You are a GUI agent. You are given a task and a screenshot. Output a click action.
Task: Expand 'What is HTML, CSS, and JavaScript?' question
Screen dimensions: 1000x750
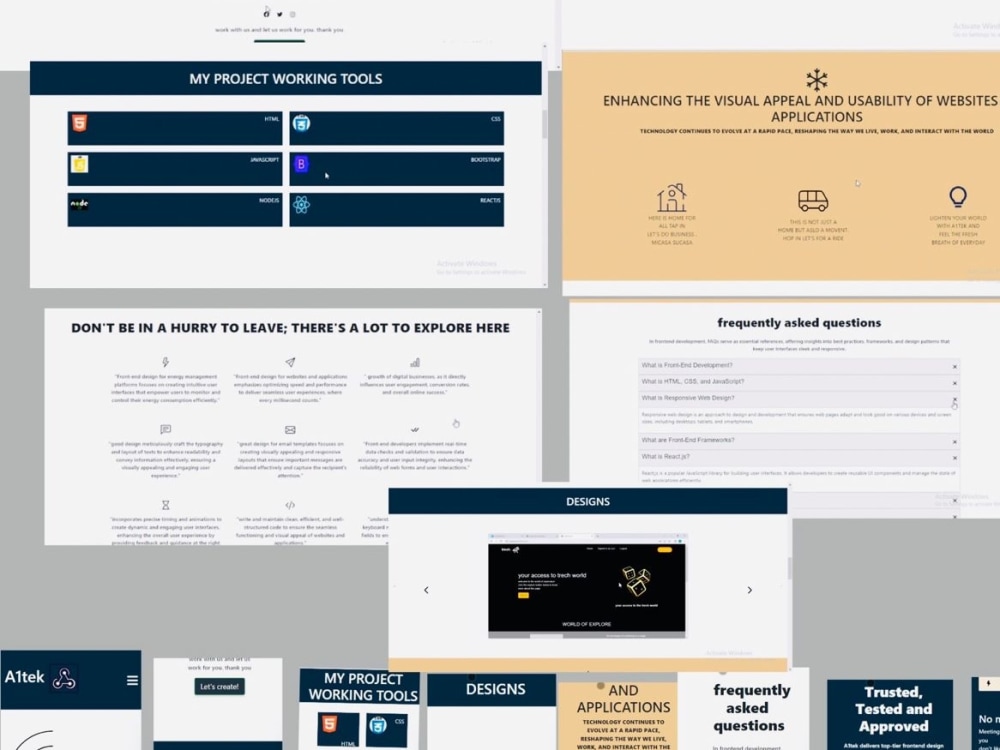pyautogui.click(x=799, y=382)
